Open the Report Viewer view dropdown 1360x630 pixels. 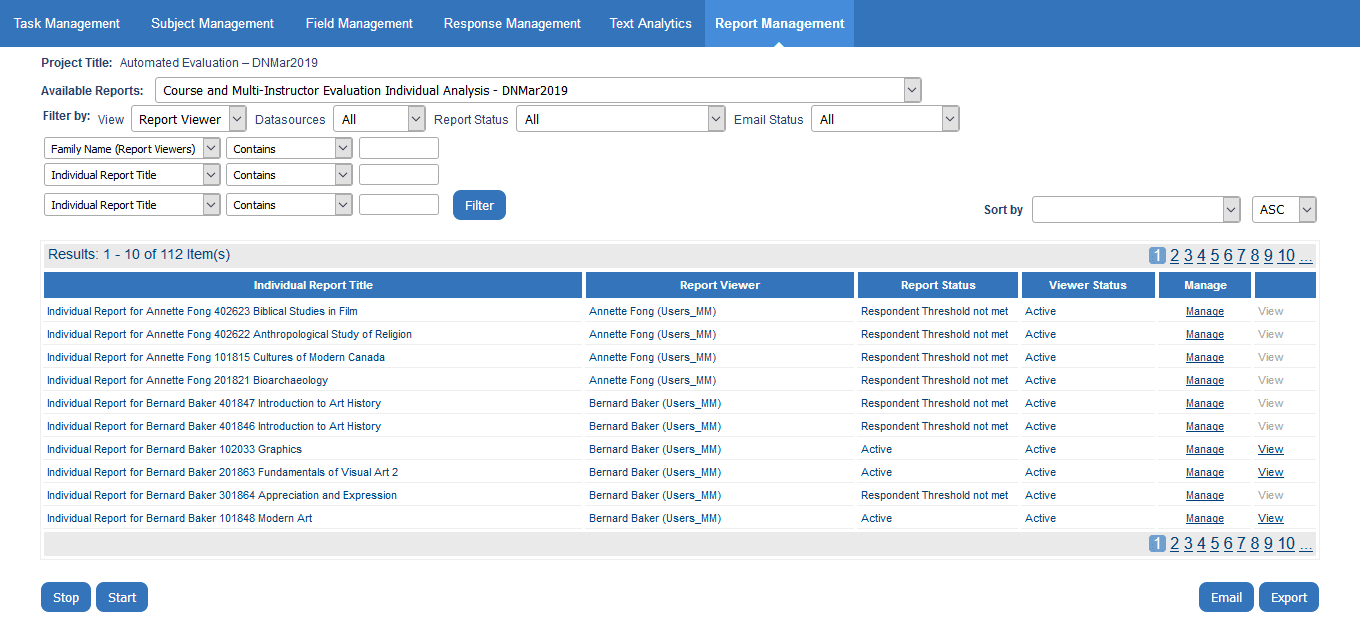(188, 119)
